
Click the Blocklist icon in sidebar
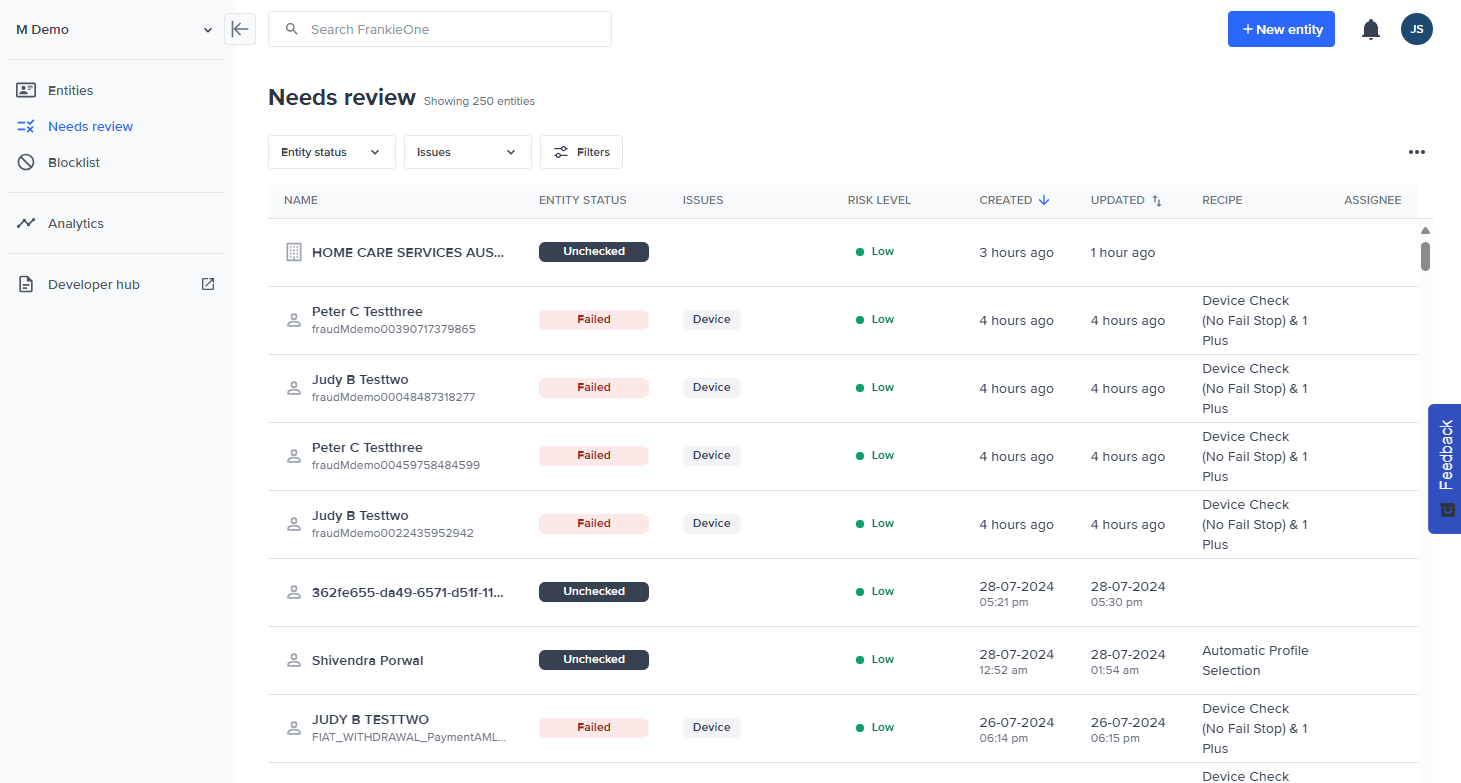[26, 162]
